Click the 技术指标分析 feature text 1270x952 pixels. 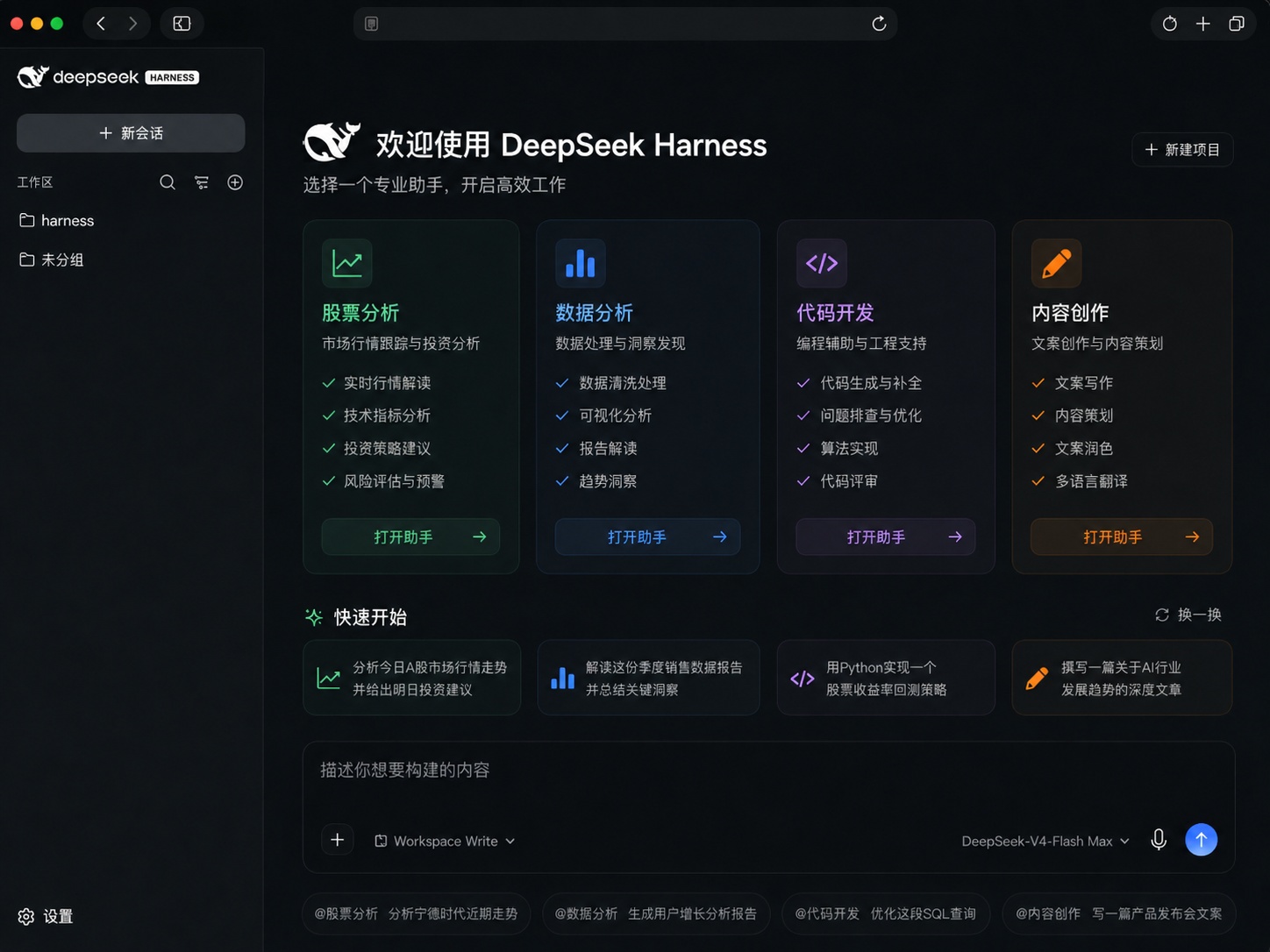click(387, 416)
